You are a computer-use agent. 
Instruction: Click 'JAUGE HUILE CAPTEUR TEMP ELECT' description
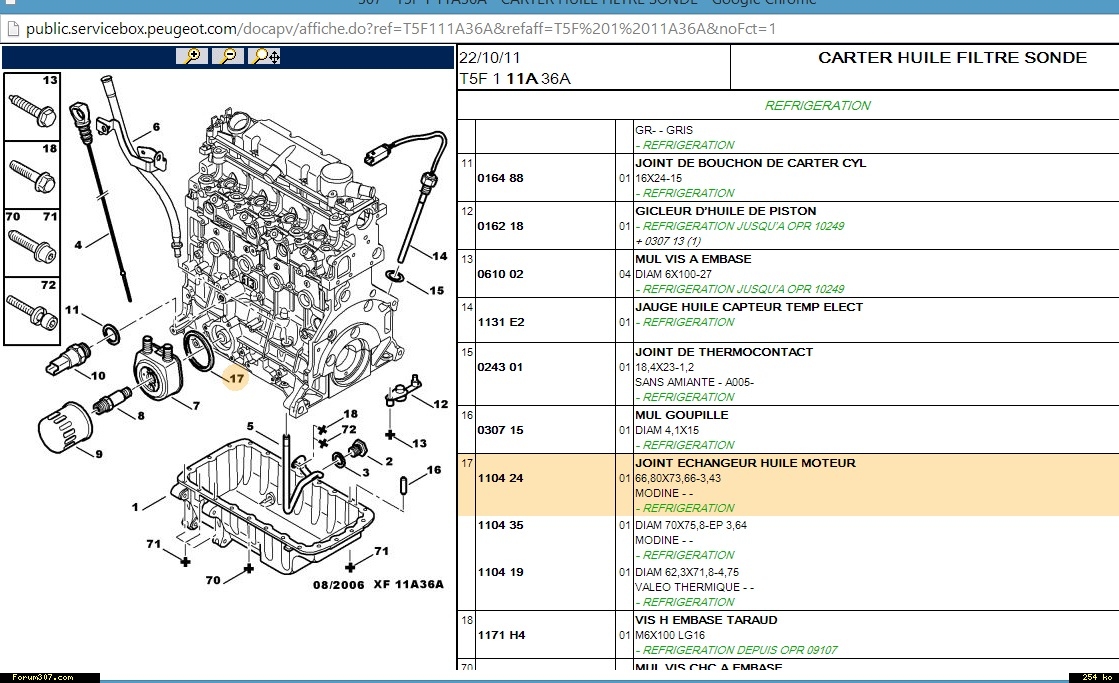(749, 306)
